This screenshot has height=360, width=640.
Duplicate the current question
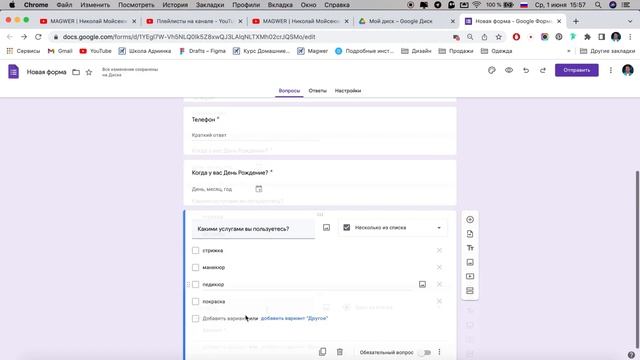pyautogui.click(x=322, y=352)
